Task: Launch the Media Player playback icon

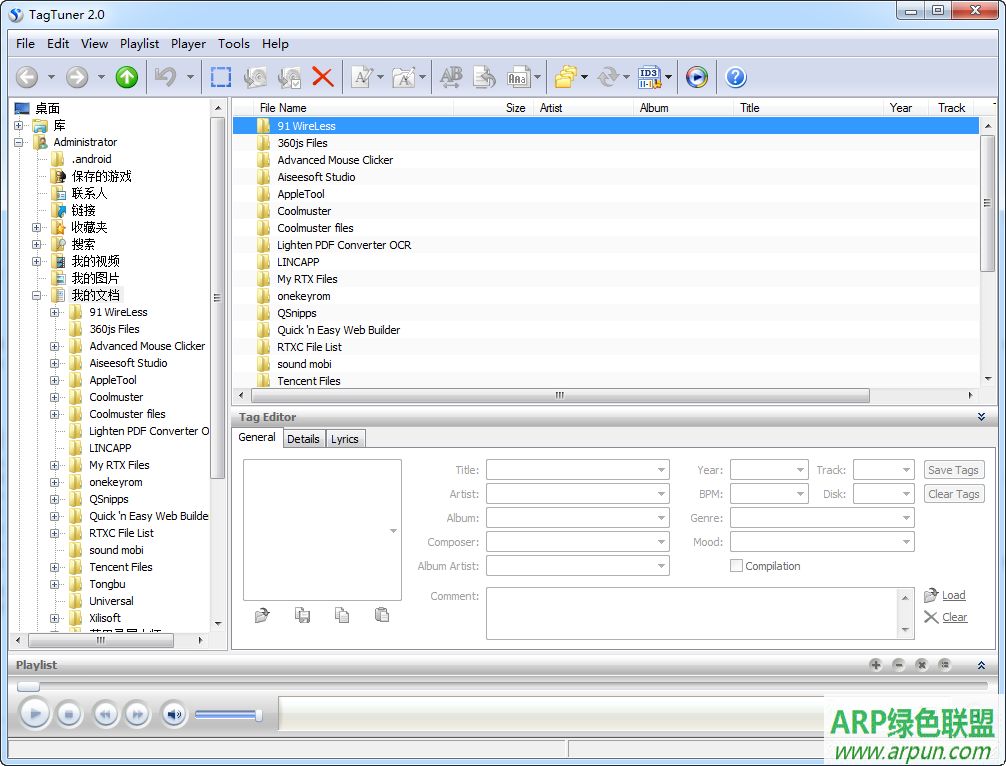Action: point(697,77)
